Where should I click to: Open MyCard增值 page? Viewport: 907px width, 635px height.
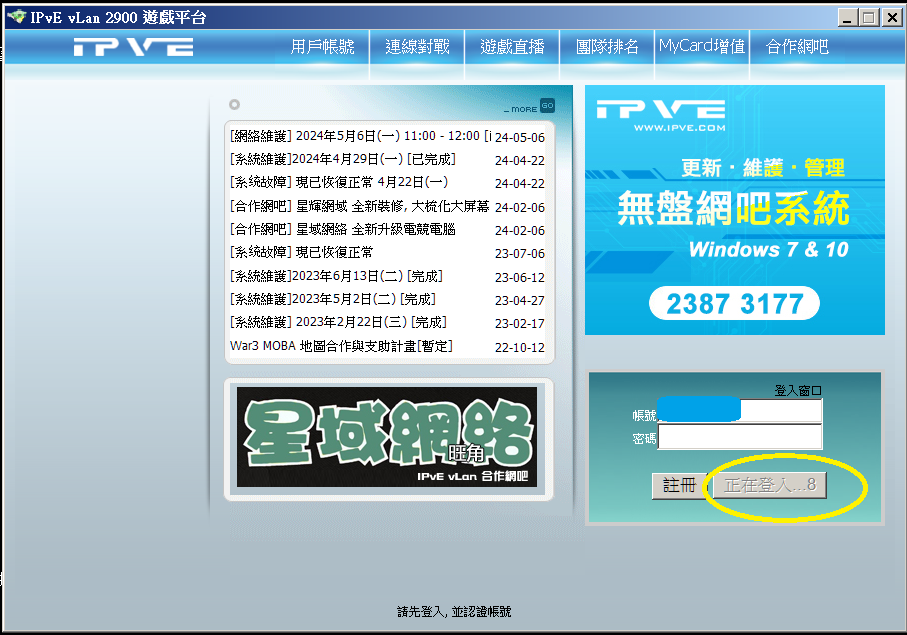[702, 46]
